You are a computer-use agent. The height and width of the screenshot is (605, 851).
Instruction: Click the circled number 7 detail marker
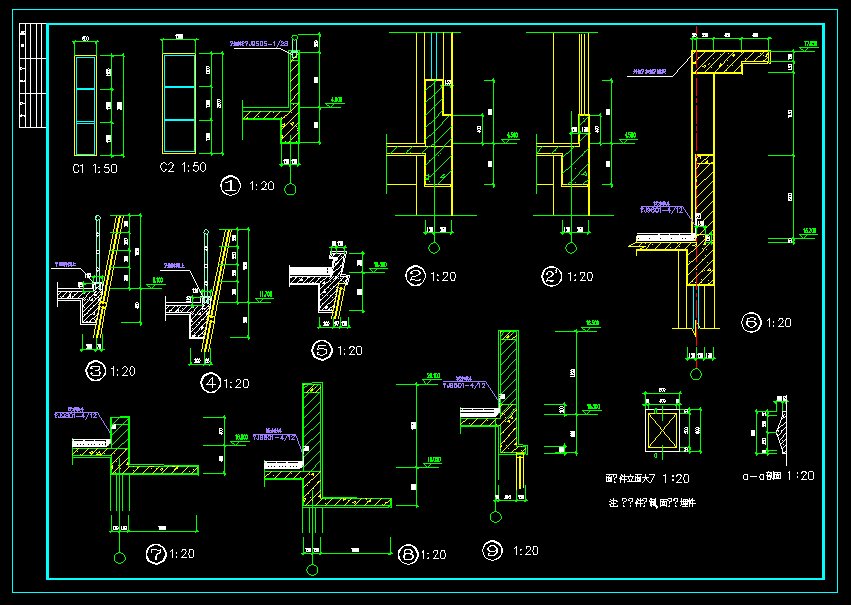(x=155, y=553)
